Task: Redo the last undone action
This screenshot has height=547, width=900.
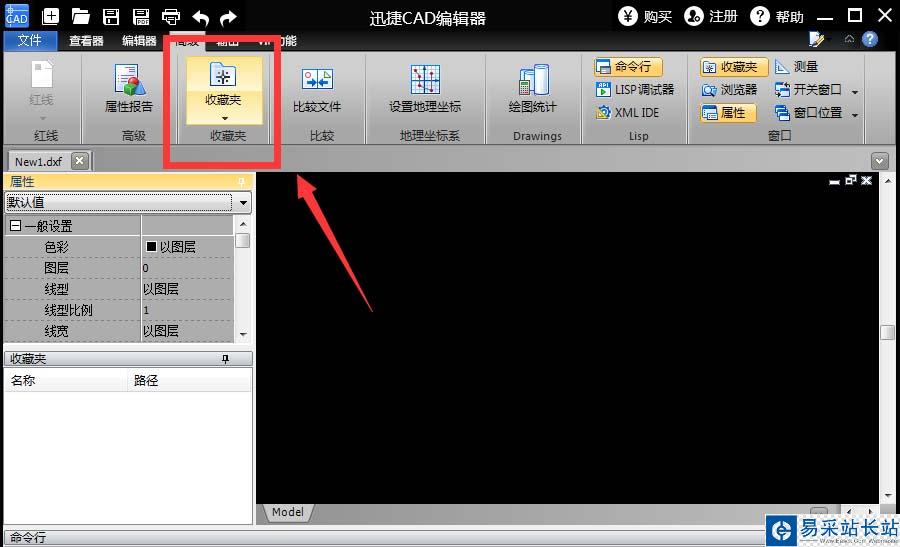Action: [228, 18]
